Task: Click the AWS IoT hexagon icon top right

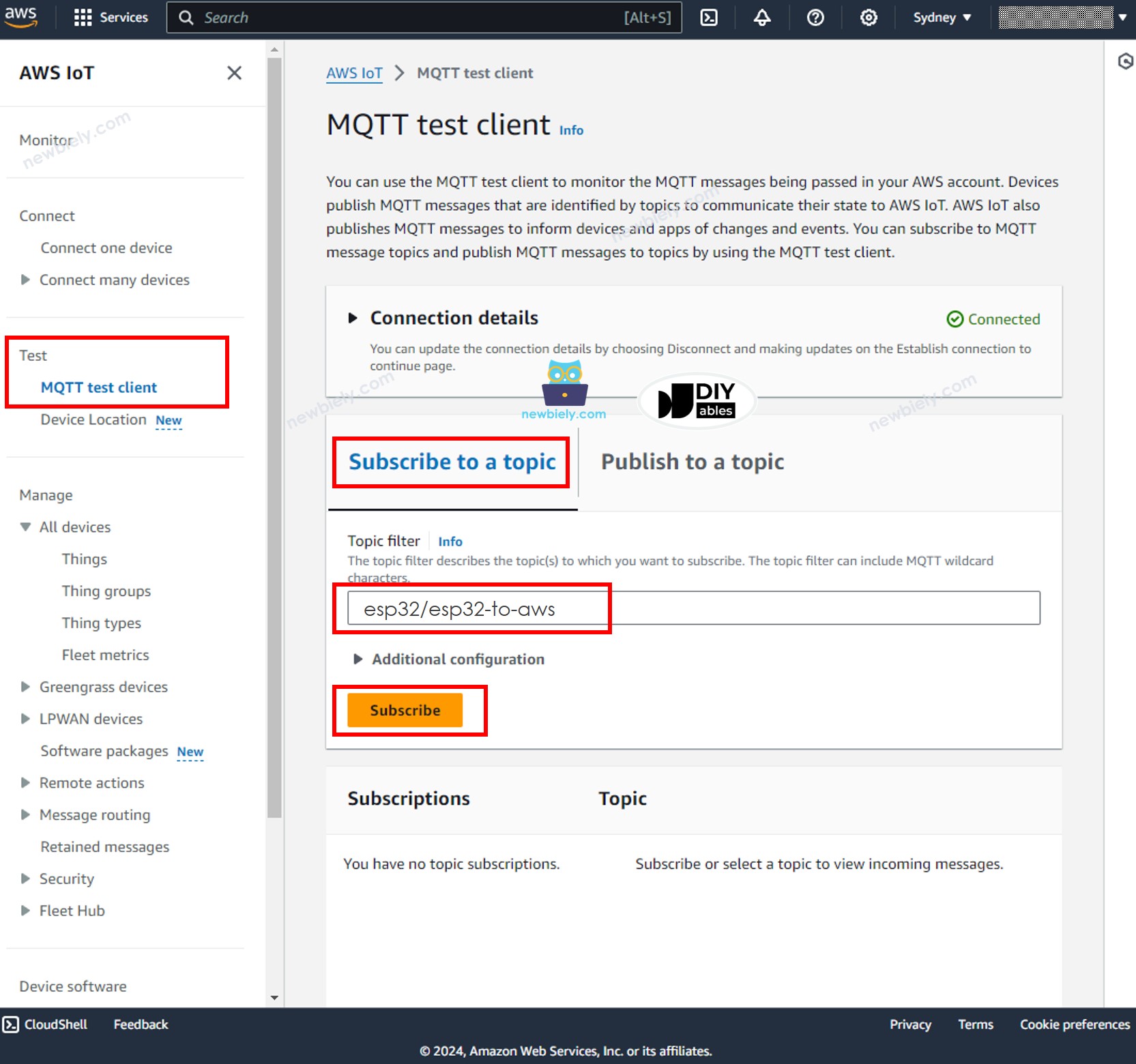Action: coord(1125,61)
